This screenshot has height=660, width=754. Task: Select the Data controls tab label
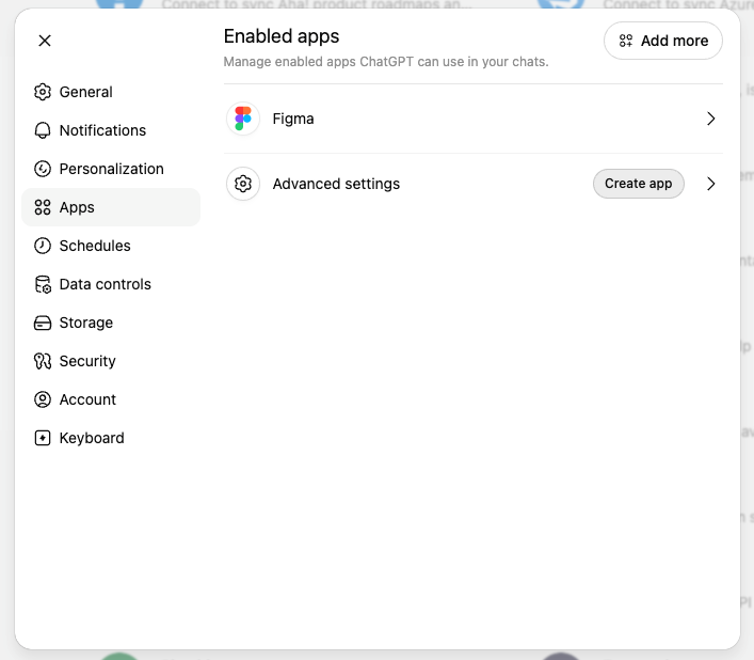(x=105, y=284)
